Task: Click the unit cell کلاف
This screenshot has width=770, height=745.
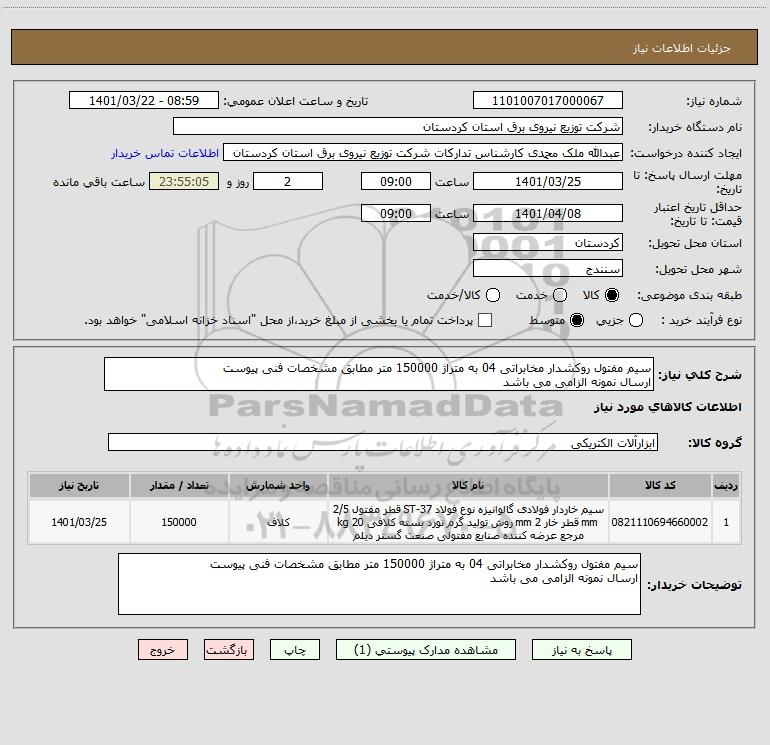Action: [x=278, y=522]
